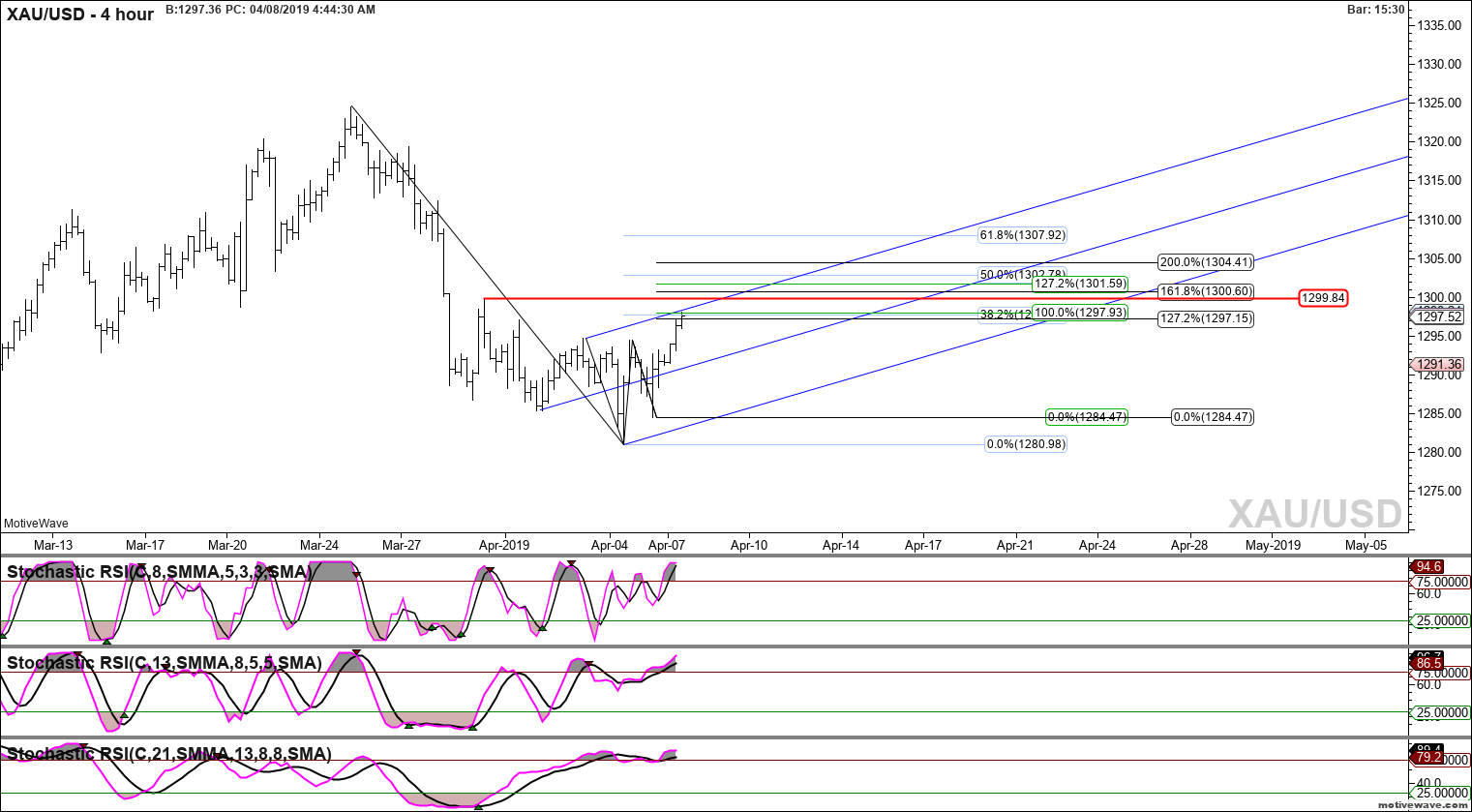Click the Stochastic RSI(C,21,SMMA,13,8,8,SMA) title
Screen dimensions: 1472x812
pyautogui.click(x=169, y=754)
